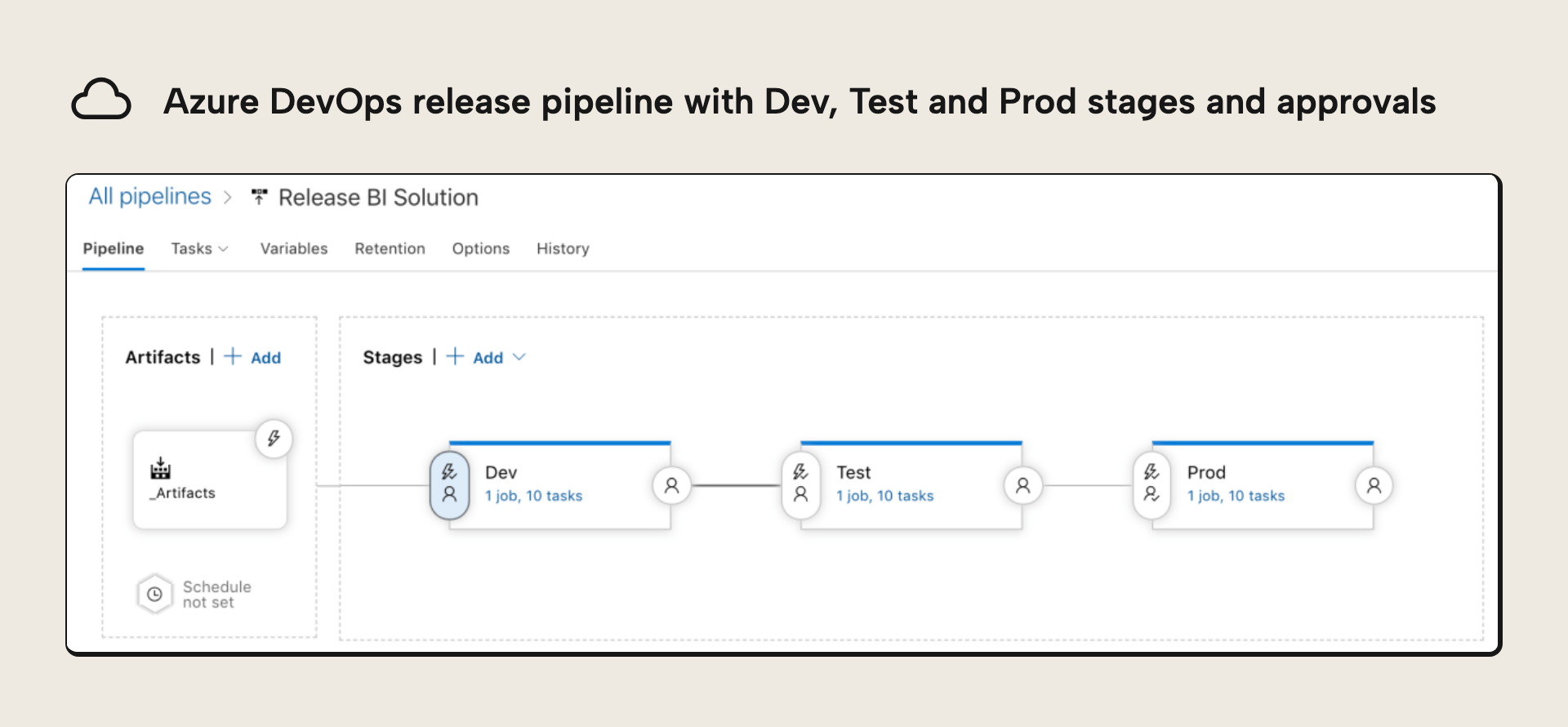This screenshot has height=727, width=1568.
Task: Switch to the Variables tab
Action: click(x=294, y=248)
